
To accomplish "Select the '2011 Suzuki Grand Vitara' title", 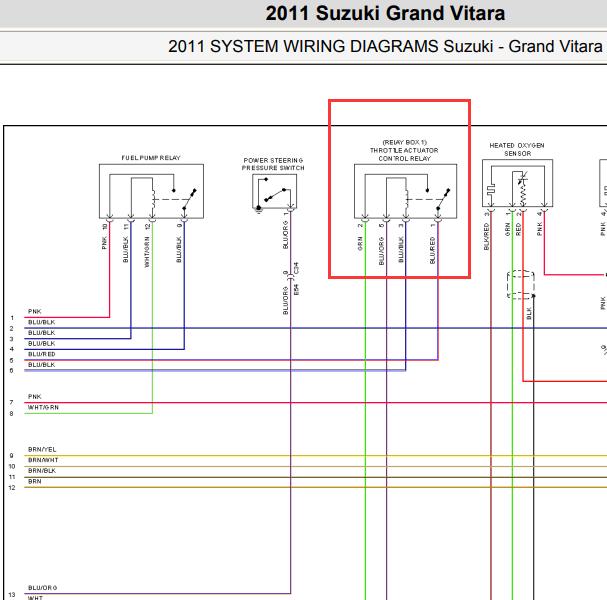I will coord(385,13).
